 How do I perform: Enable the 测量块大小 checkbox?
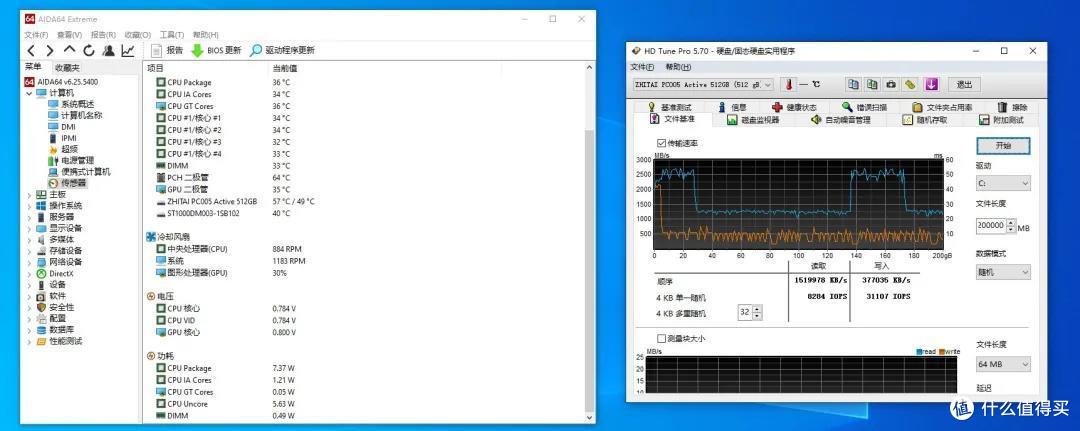(662, 338)
